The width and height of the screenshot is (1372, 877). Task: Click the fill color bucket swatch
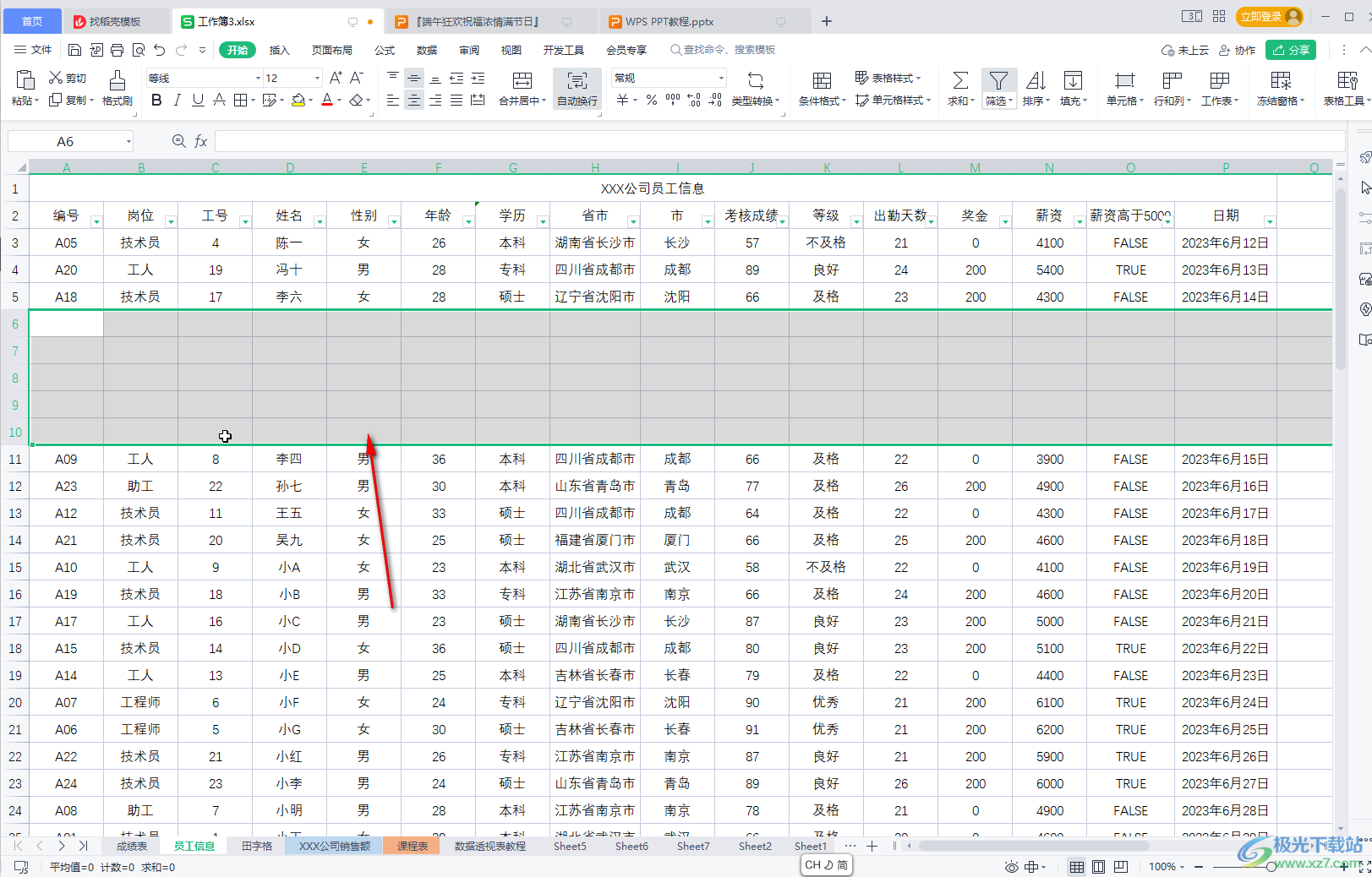(298, 101)
